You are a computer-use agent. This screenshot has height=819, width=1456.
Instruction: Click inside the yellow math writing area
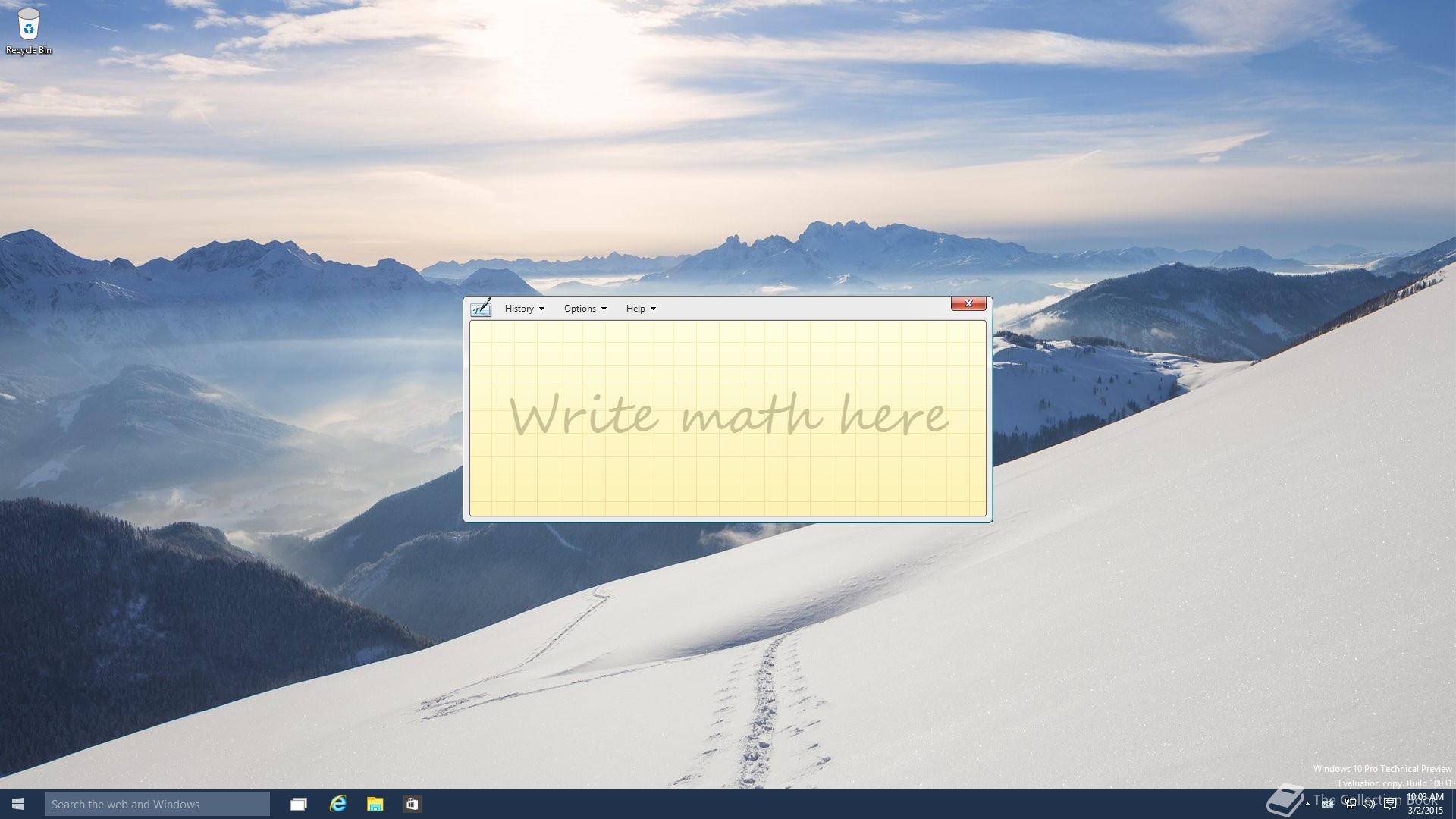[728, 417]
